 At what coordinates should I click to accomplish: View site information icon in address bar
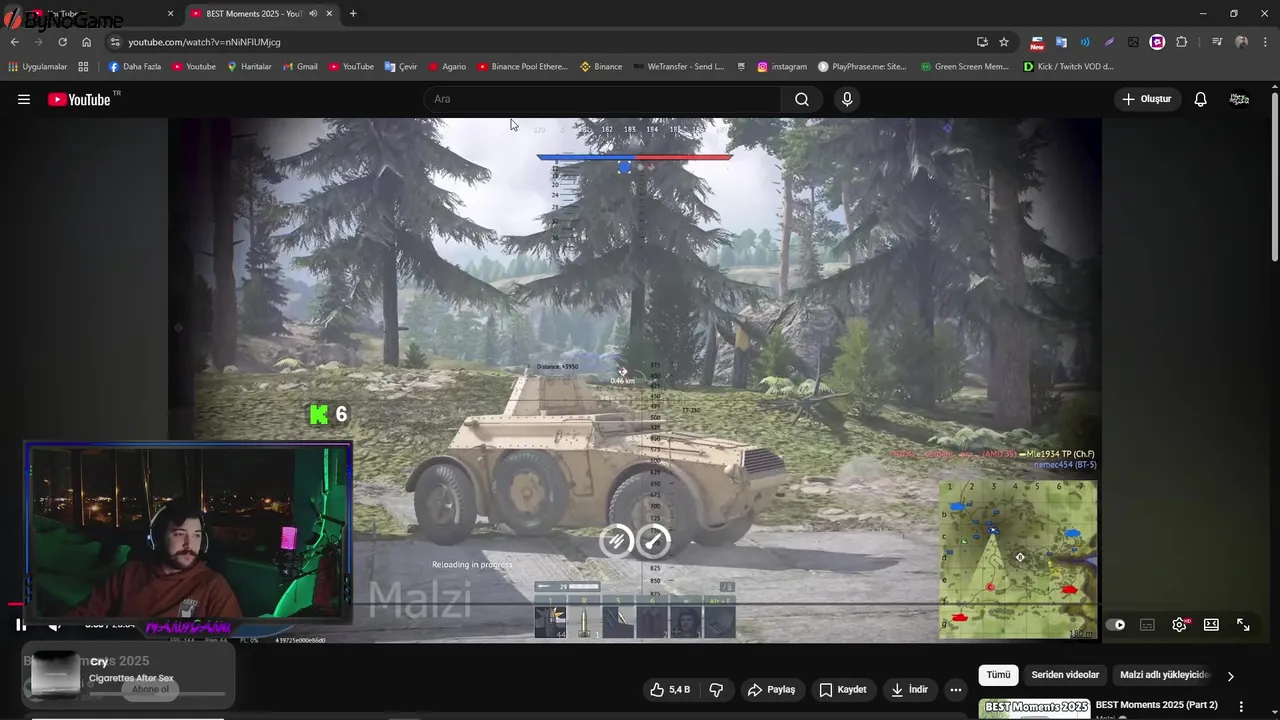click(115, 42)
